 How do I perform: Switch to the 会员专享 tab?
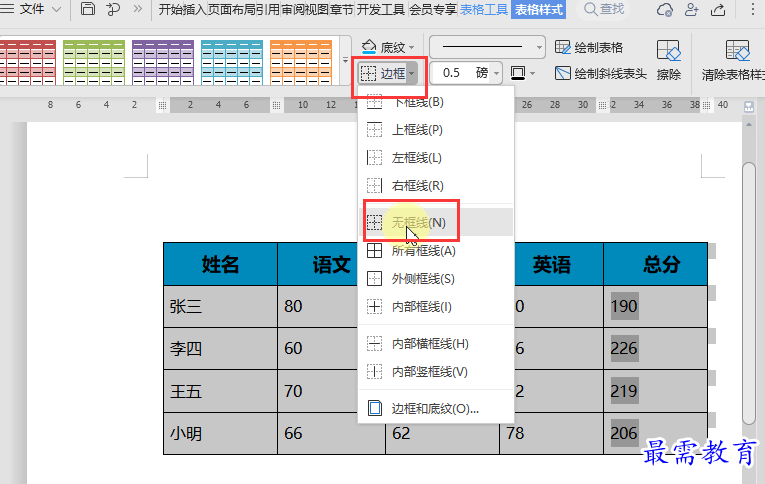[433, 9]
